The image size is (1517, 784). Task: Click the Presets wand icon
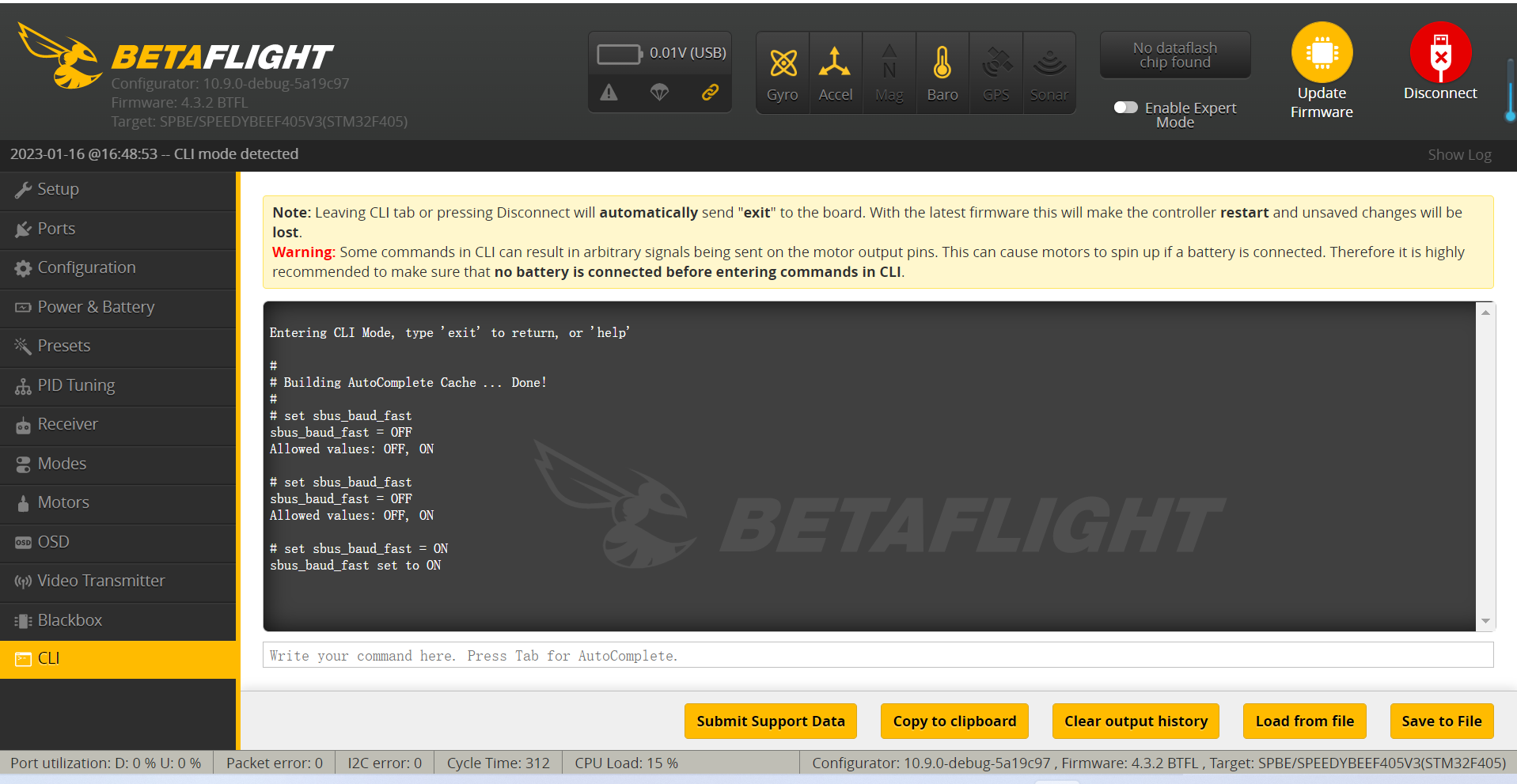point(23,346)
